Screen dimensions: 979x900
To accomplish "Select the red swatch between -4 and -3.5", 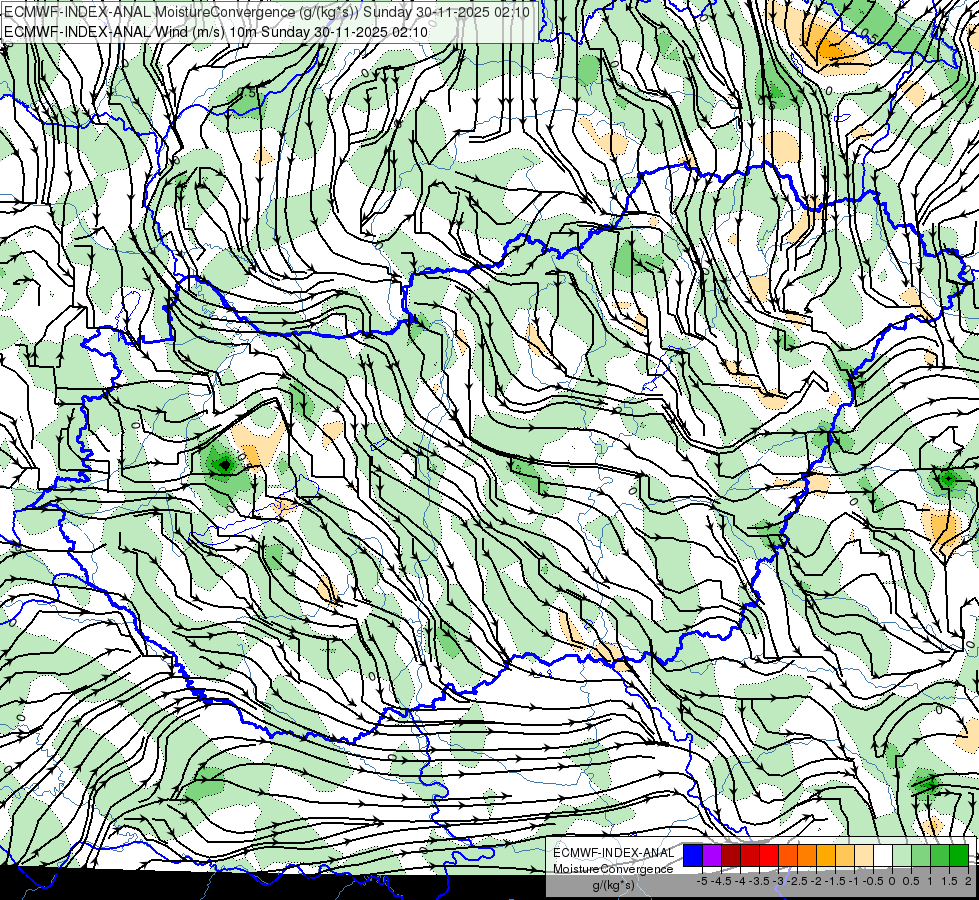I will click(750, 855).
